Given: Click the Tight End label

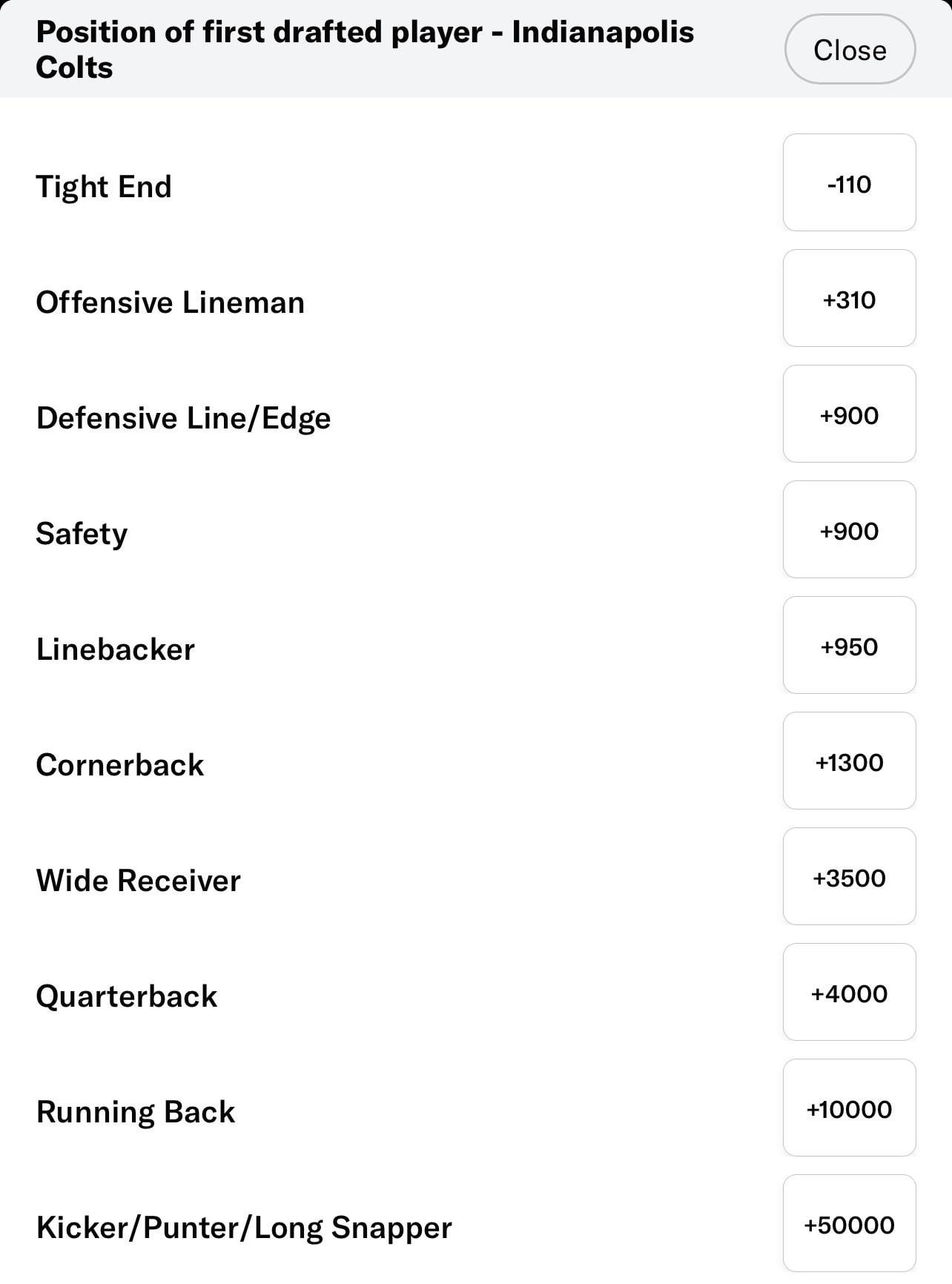Looking at the screenshot, I should point(104,186).
